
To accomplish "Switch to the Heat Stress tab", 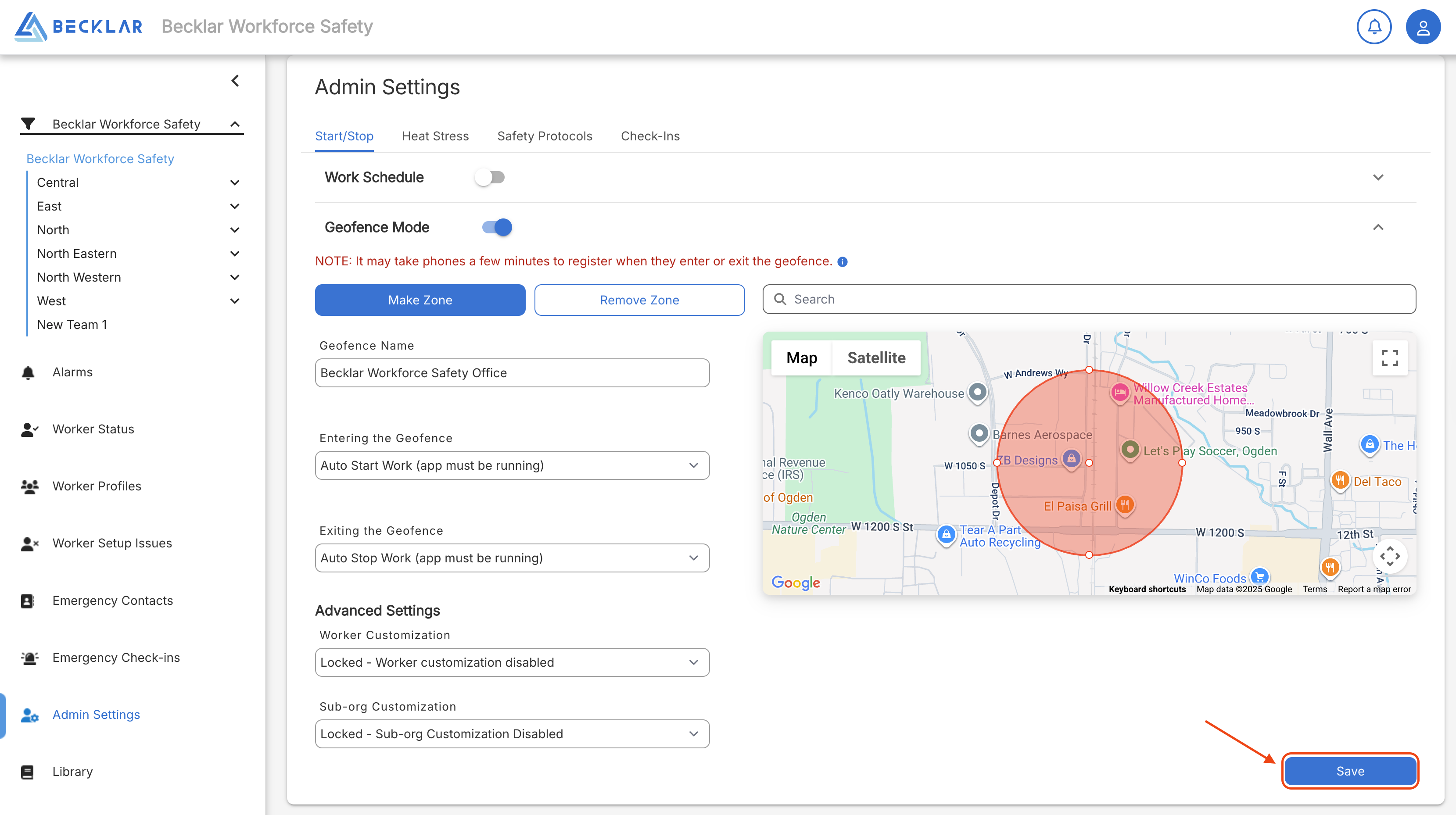I will [x=435, y=136].
